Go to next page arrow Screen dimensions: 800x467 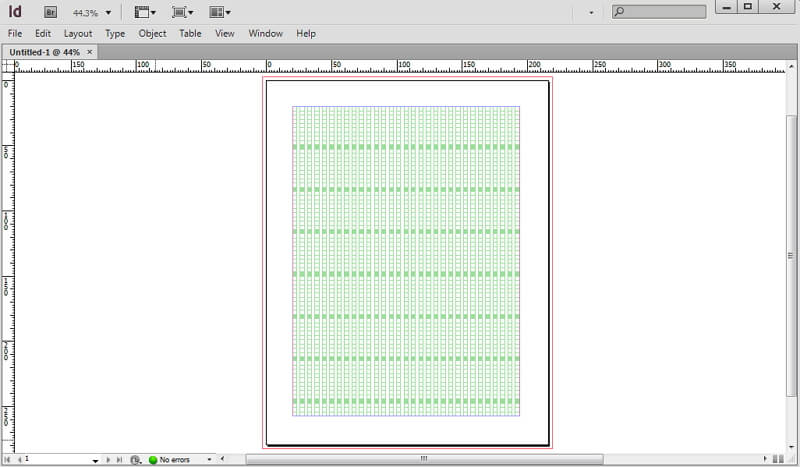(x=108, y=459)
